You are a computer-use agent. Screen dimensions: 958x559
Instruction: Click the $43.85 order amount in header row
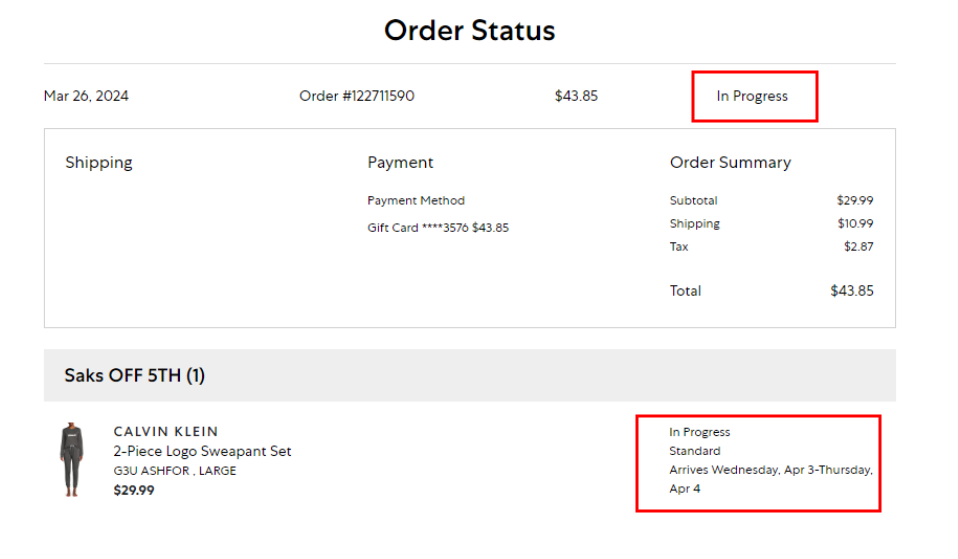(576, 96)
